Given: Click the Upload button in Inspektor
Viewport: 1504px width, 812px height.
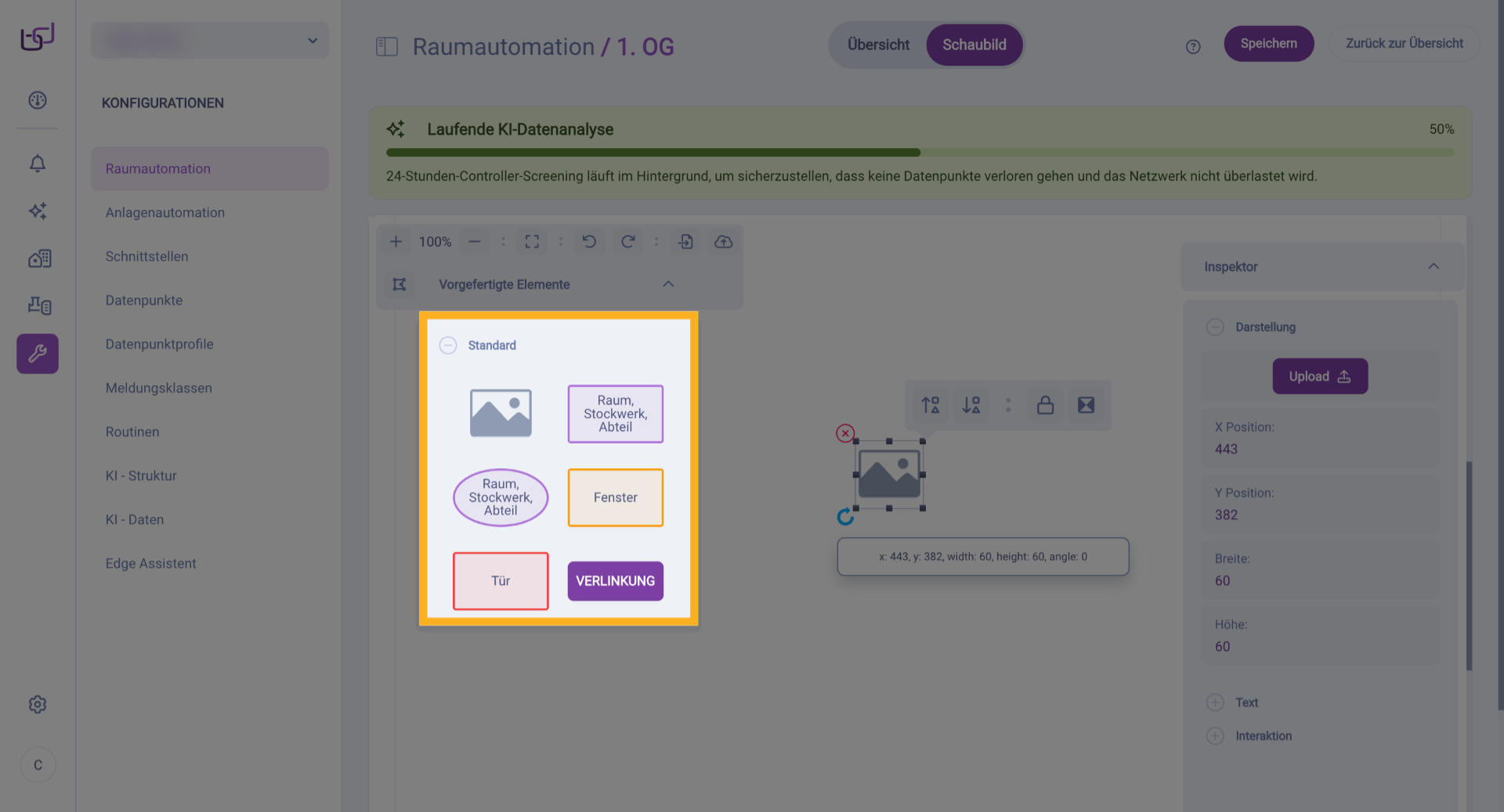Looking at the screenshot, I should click(1320, 377).
